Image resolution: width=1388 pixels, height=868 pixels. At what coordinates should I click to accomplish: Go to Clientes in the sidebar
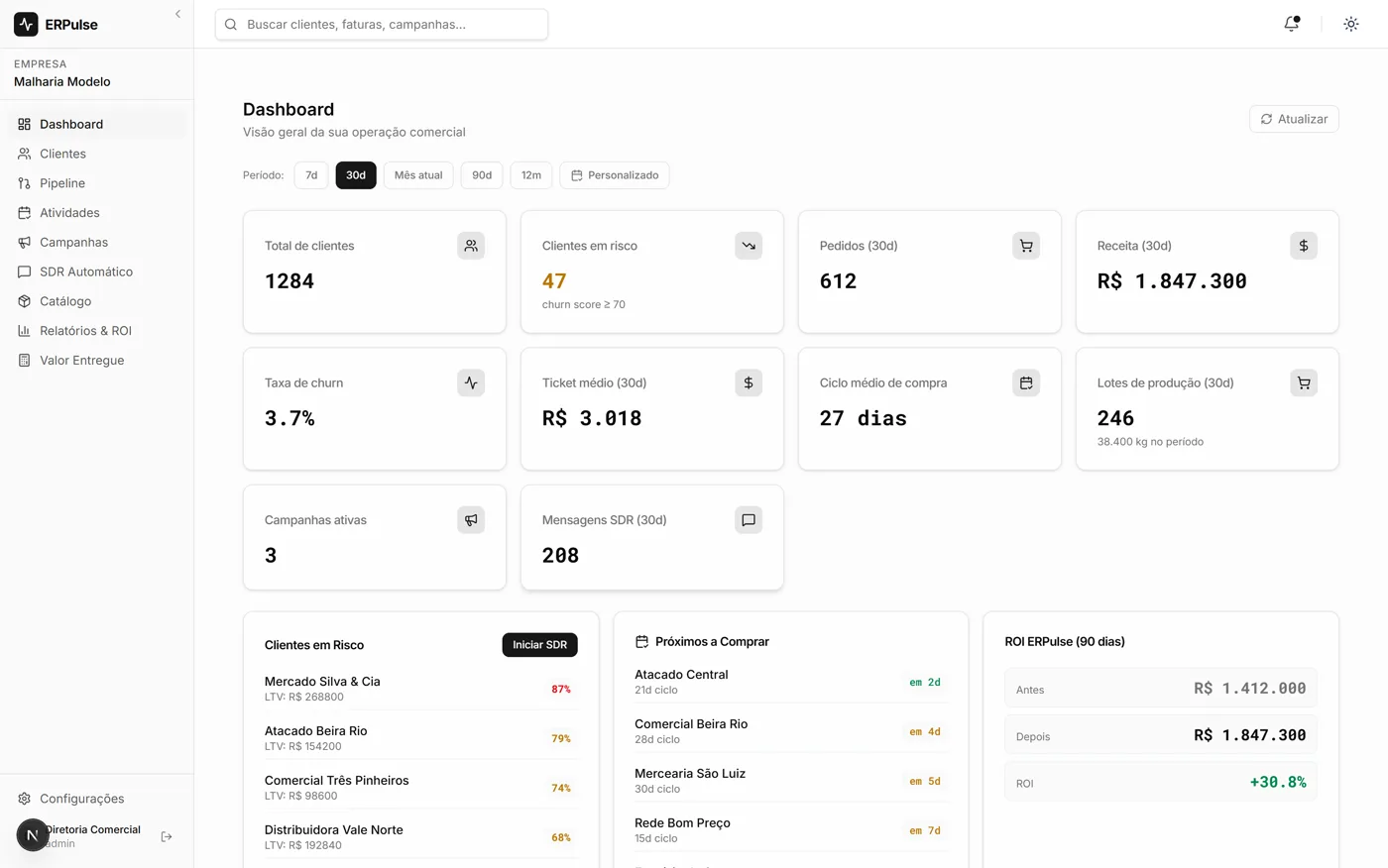[x=97, y=154]
